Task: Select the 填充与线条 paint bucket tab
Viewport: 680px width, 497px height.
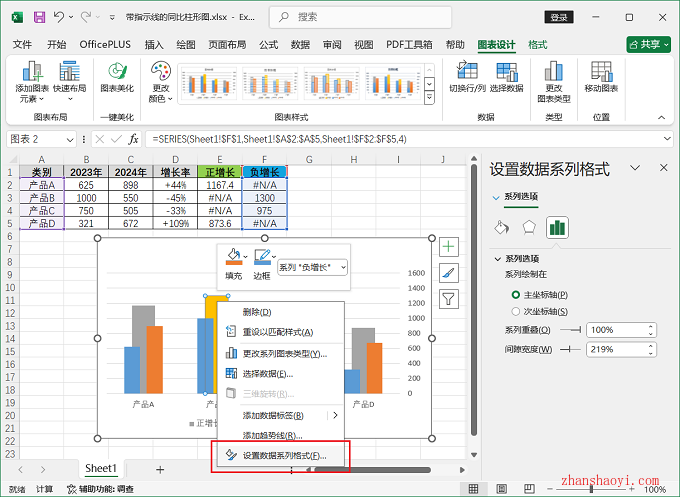Action: [502, 227]
